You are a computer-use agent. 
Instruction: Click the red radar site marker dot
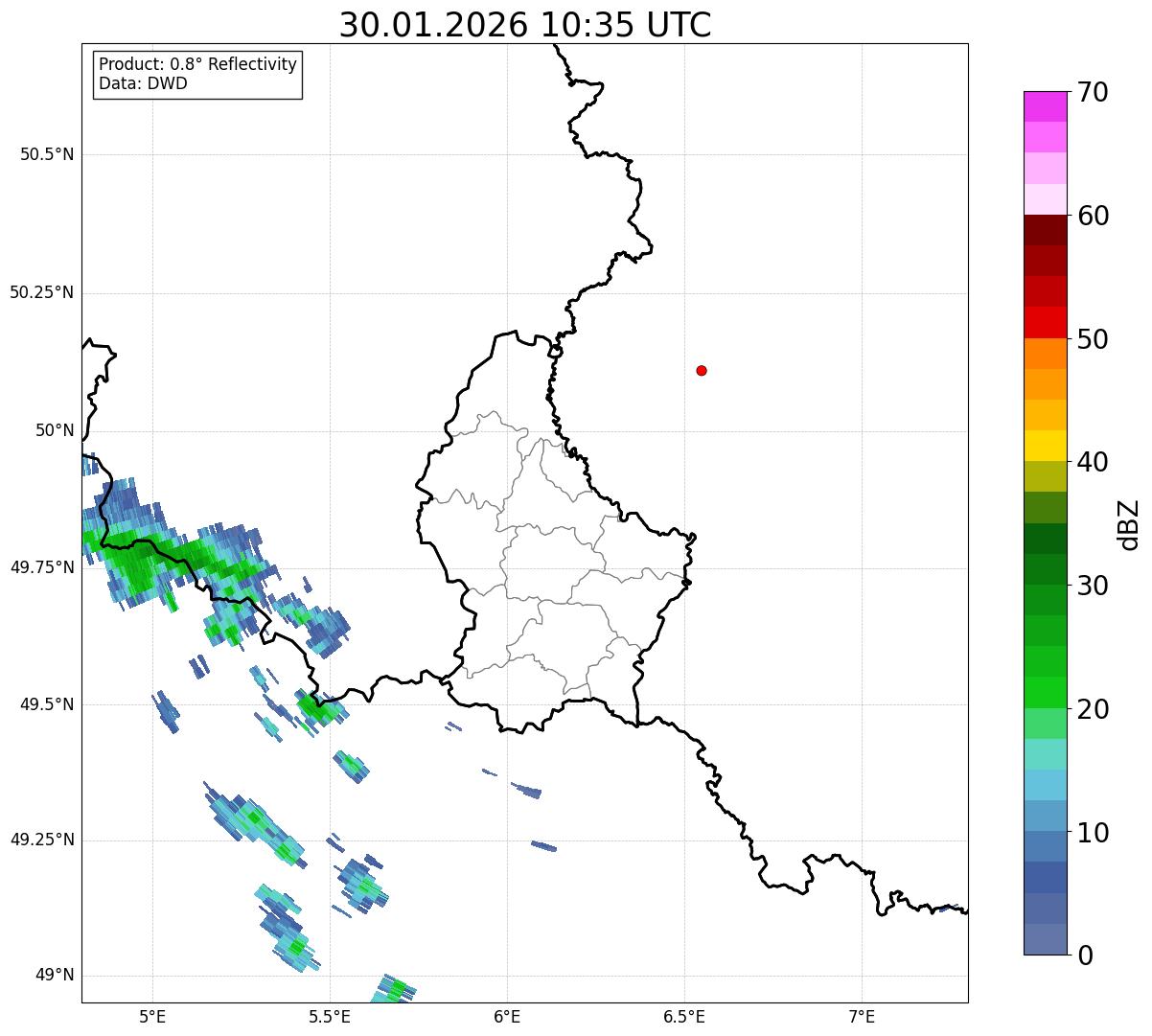point(702,370)
